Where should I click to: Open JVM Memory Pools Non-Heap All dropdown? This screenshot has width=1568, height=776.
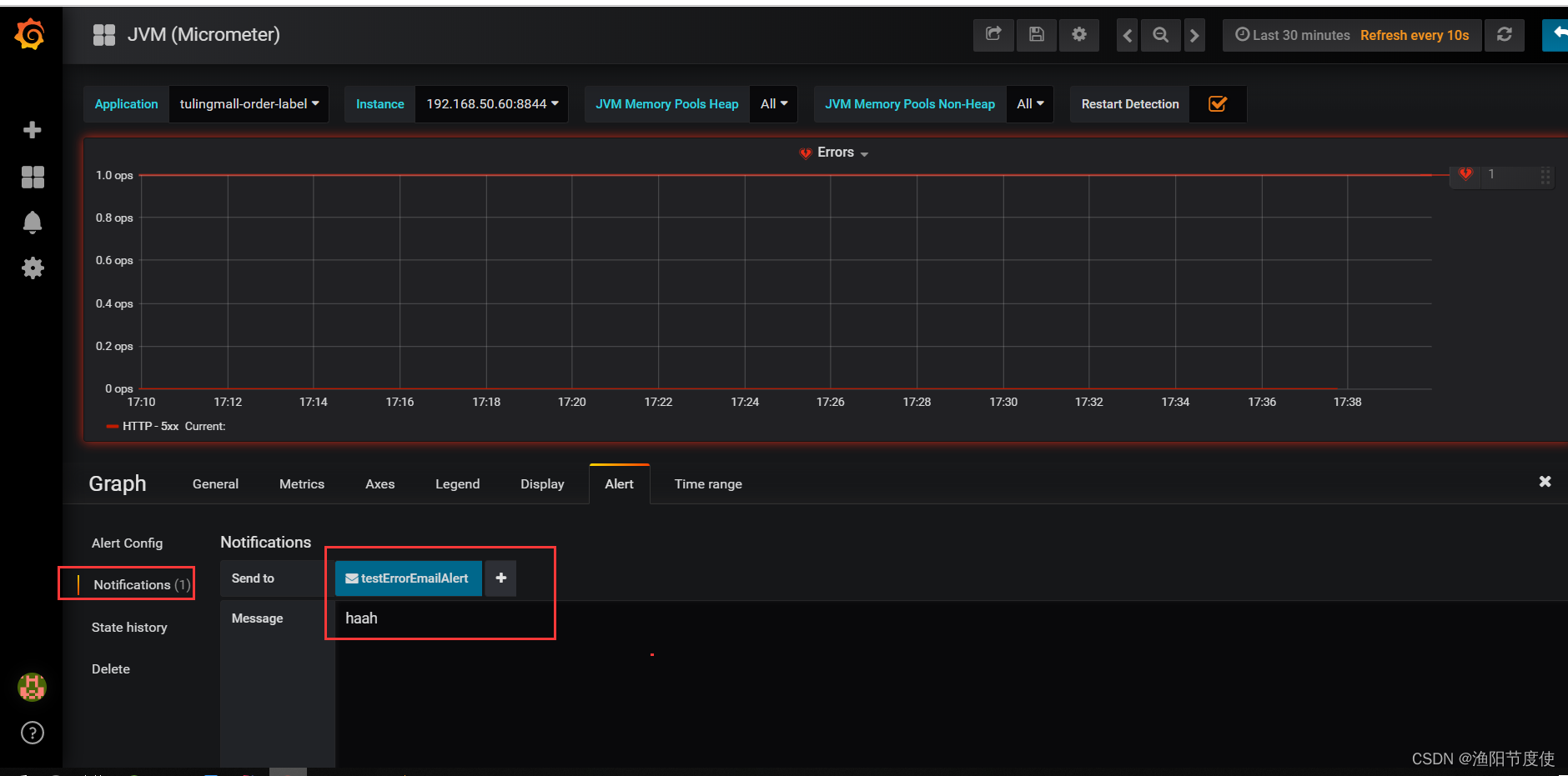(1030, 104)
